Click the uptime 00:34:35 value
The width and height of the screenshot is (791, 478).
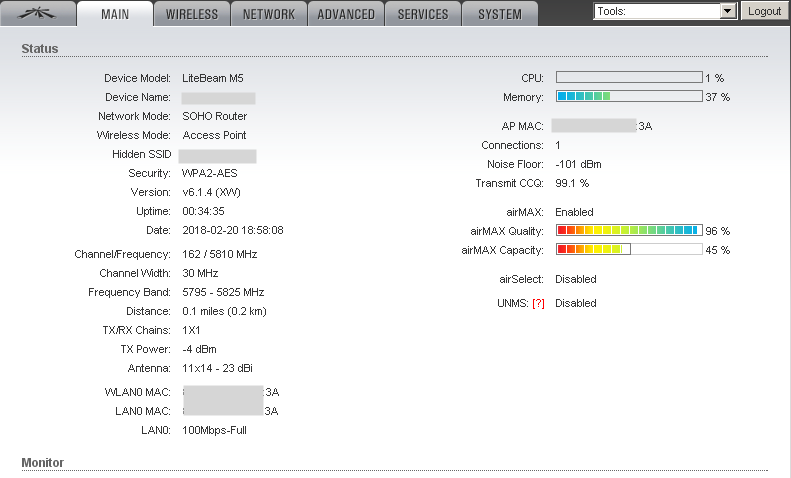pos(203,211)
